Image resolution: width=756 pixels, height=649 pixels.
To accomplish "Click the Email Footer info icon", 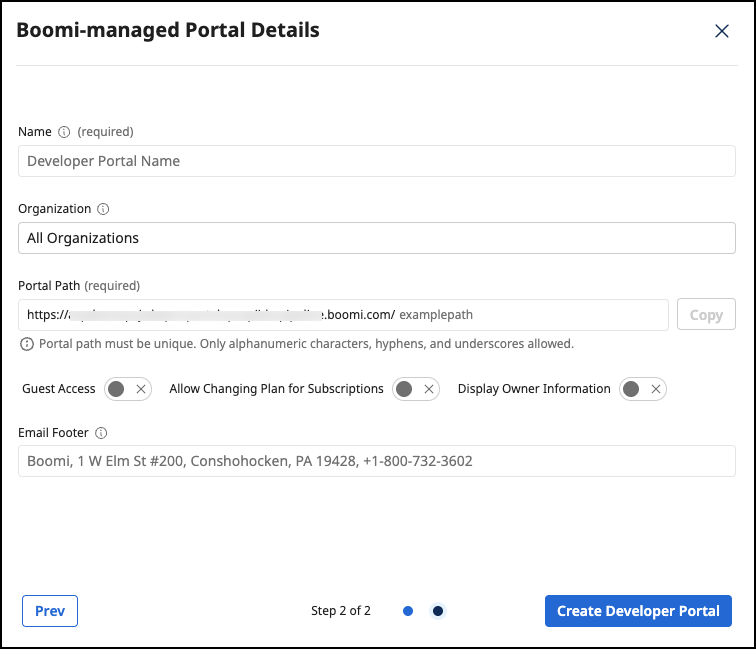I will (101, 434).
